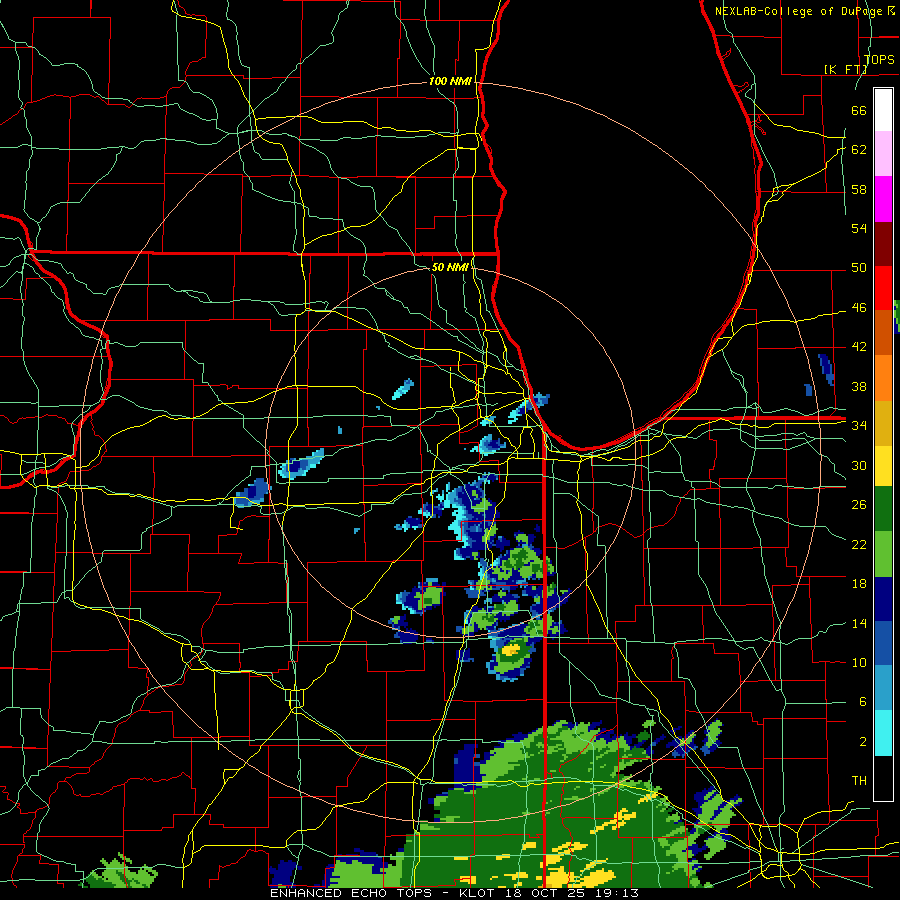The width and height of the screenshot is (900, 900).
Task: Click legend value "6"
Action: pyautogui.click(x=862, y=702)
